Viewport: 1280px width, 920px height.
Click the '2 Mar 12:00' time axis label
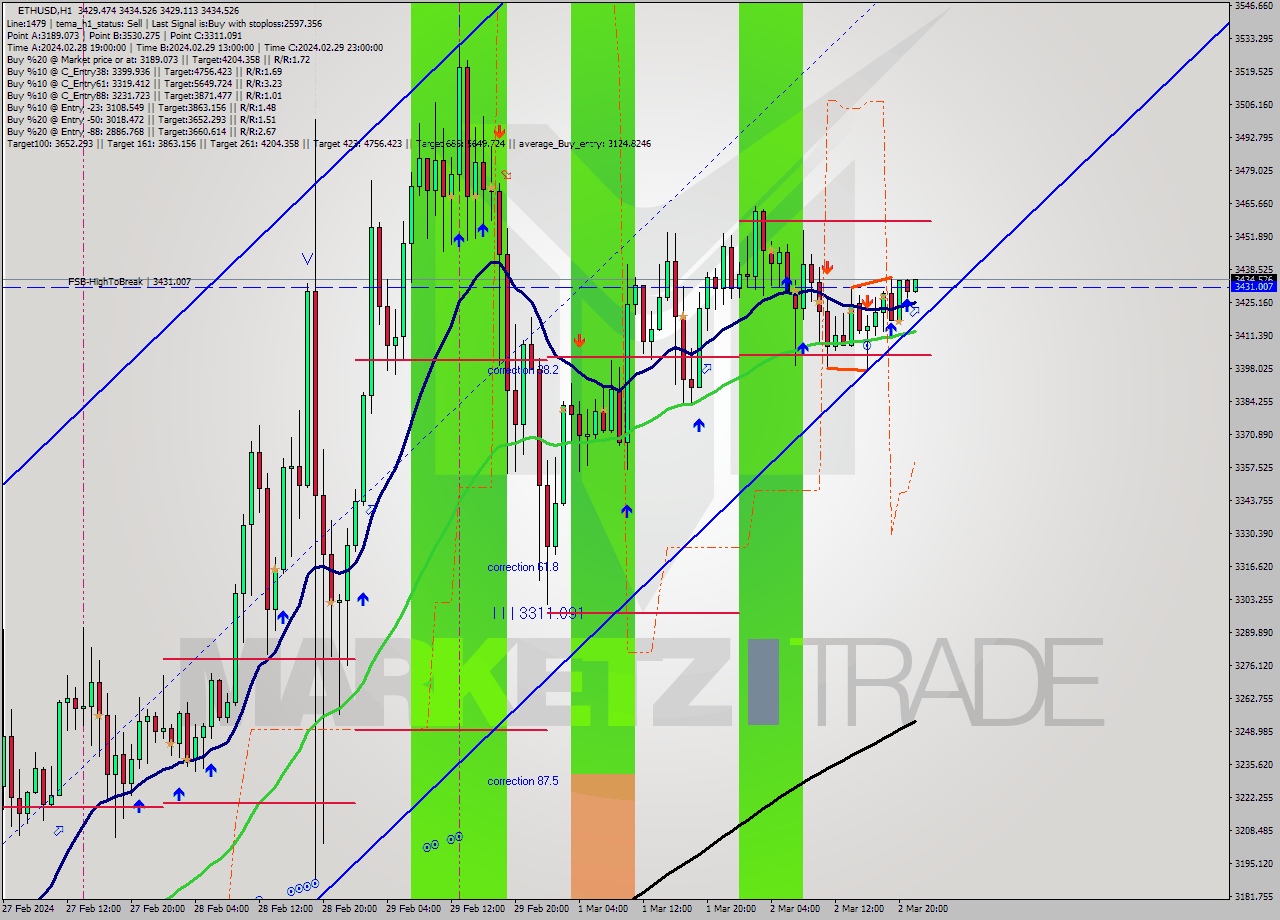tap(859, 909)
